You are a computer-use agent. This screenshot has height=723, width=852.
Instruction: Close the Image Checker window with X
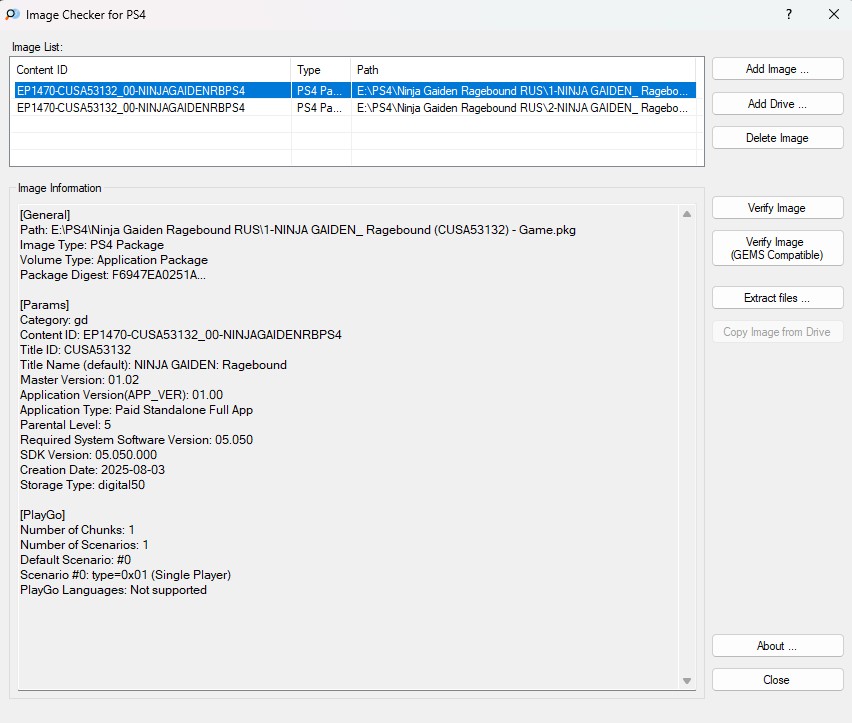tap(834, 15)
